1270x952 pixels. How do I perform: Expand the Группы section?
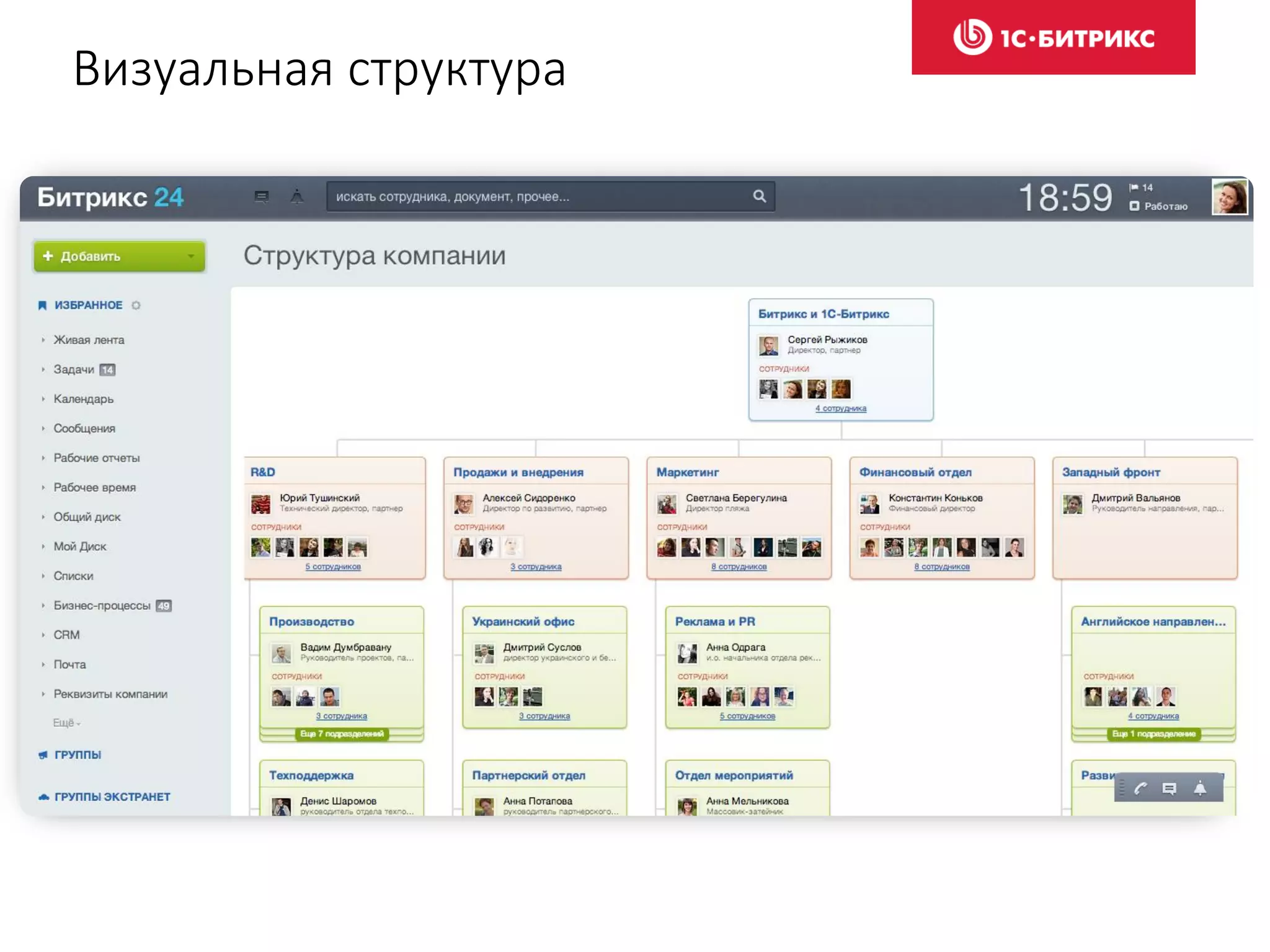[78, 756]
